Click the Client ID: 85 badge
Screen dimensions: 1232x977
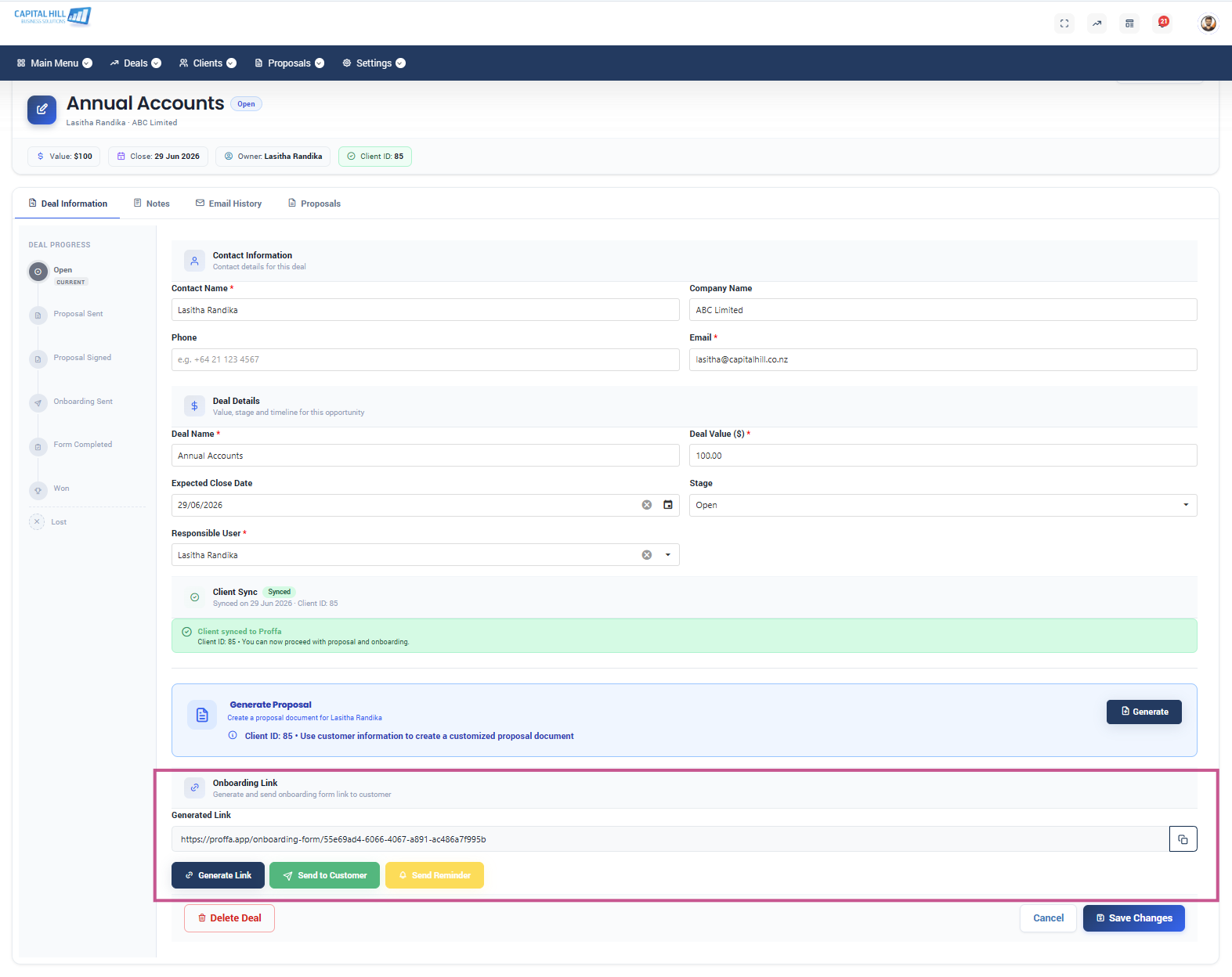point(375,157)
